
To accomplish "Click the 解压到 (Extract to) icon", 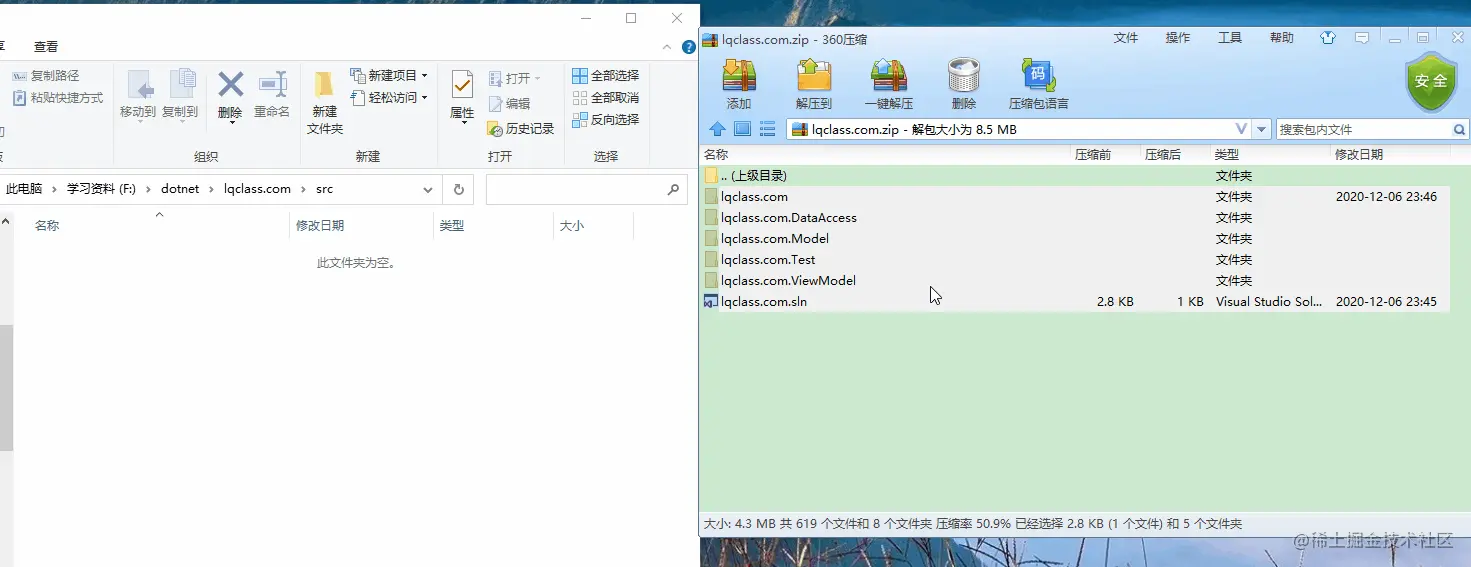I will [x=814, y=76].
